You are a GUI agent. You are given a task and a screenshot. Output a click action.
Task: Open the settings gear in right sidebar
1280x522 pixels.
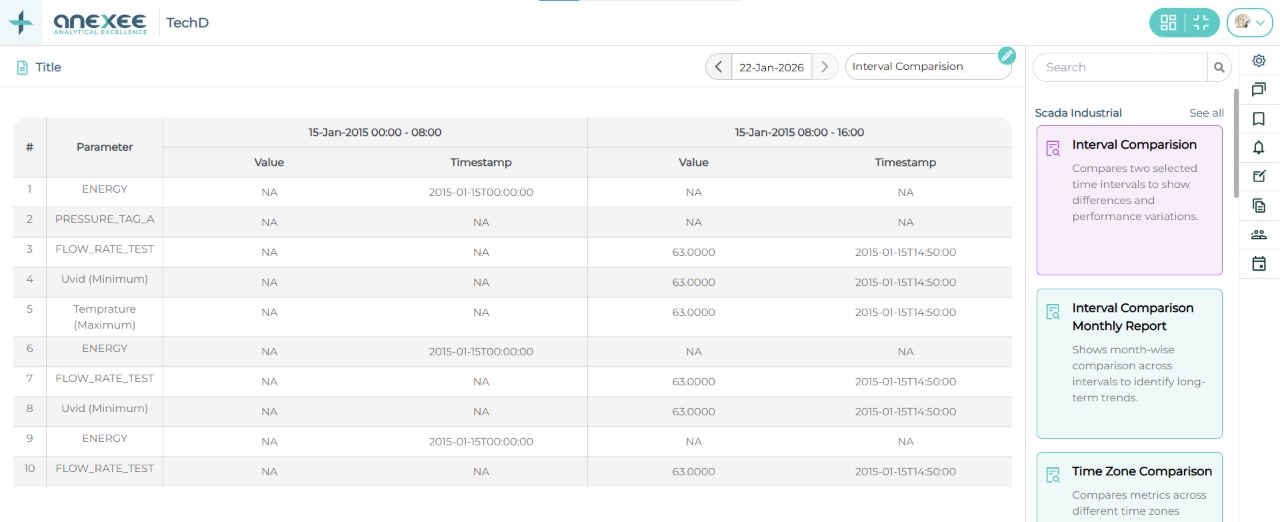(x=1259, y=61)
